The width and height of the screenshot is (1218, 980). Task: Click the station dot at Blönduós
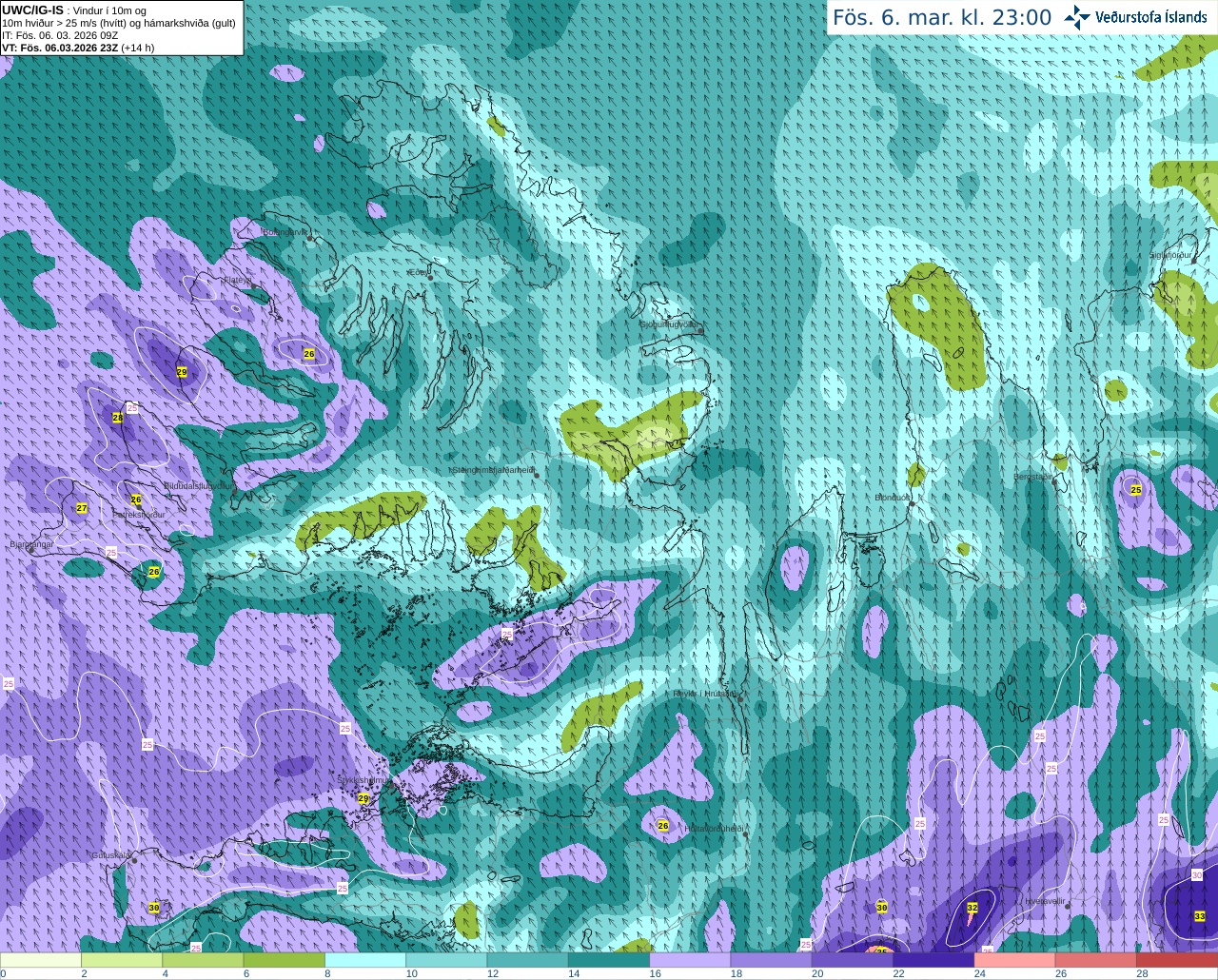coord(912,503)
